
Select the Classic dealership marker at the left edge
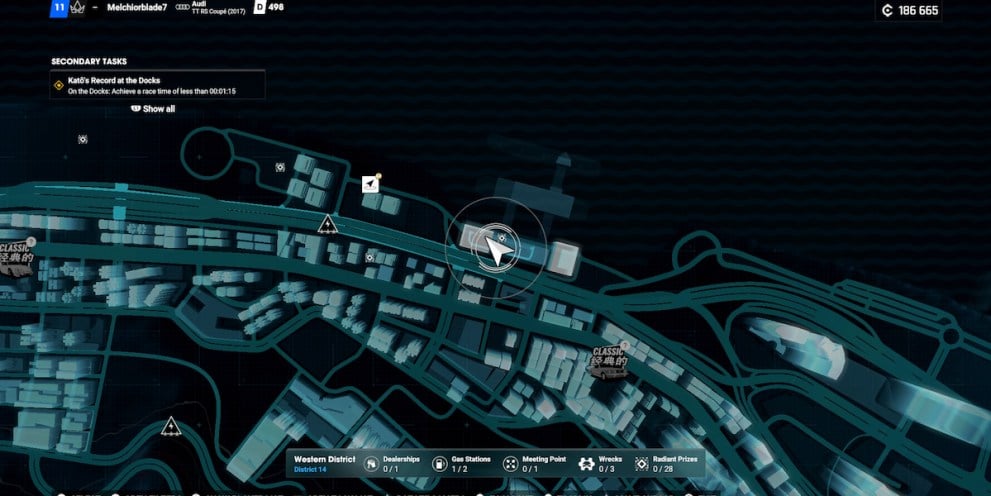(x=17, y=254)
